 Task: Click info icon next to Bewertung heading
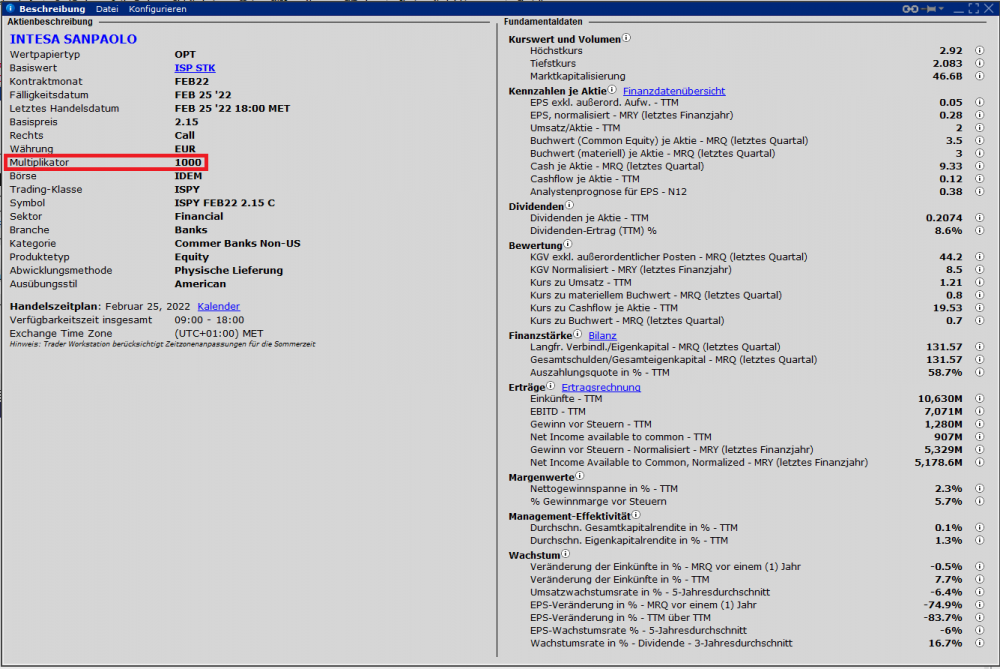point(568,244)
